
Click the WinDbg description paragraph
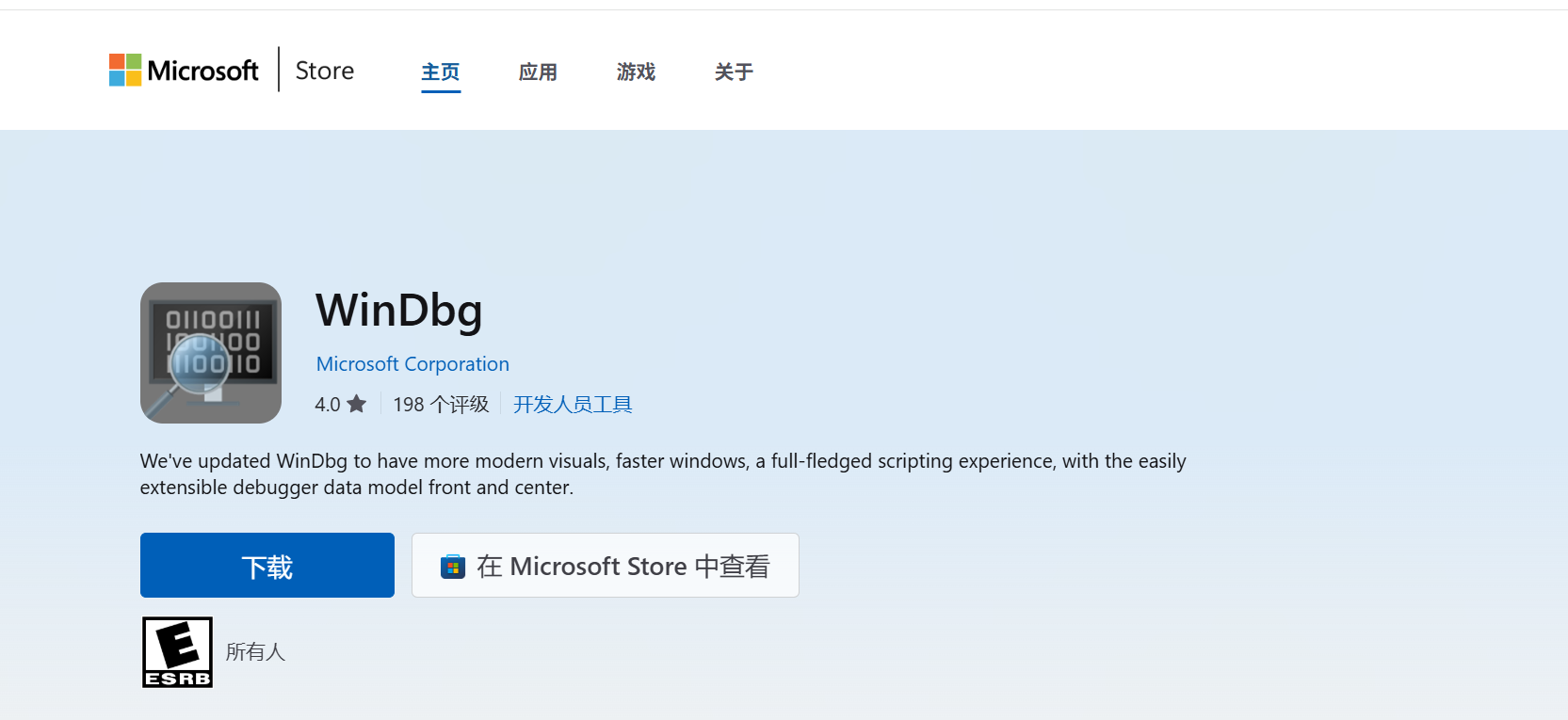pyautogui.click(x=663, y=474)
